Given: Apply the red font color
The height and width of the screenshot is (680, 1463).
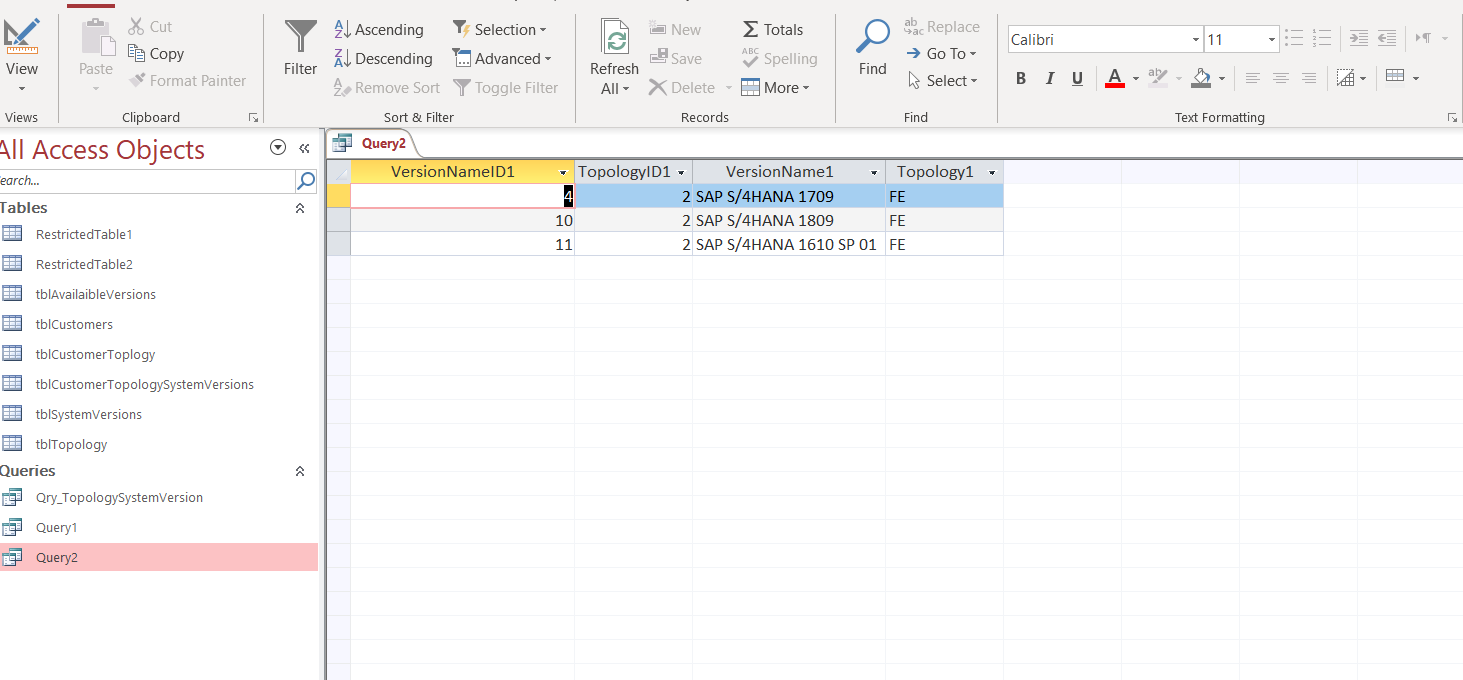Looking at the screenshot, I should pos(1115,79).
